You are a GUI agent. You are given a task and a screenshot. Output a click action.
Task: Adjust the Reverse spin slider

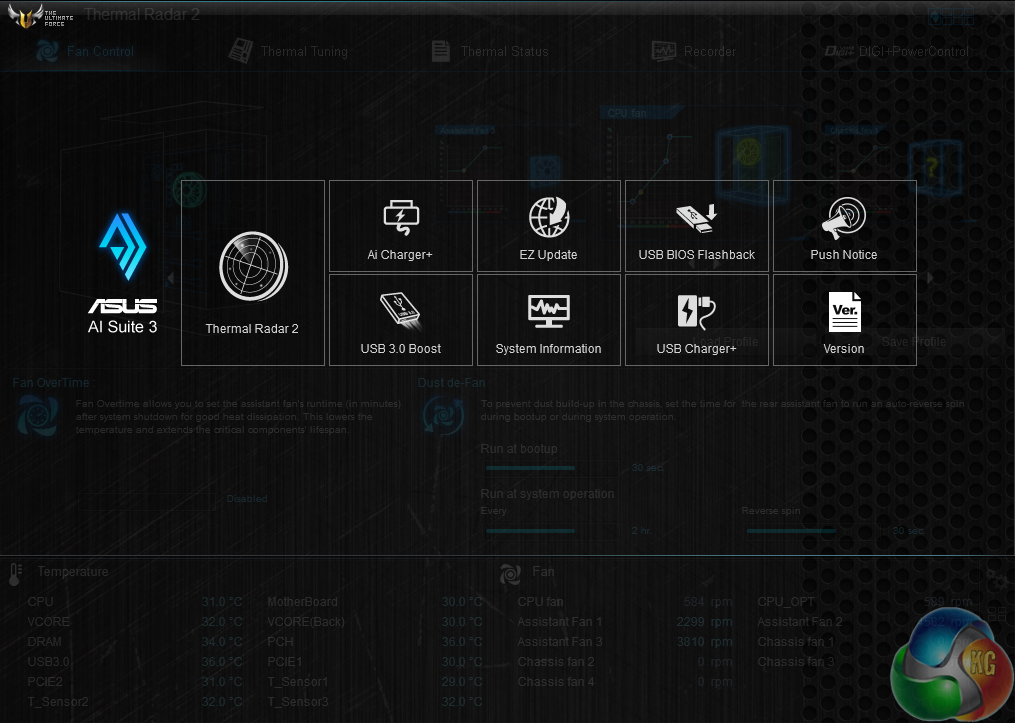(x=814, y=531)
